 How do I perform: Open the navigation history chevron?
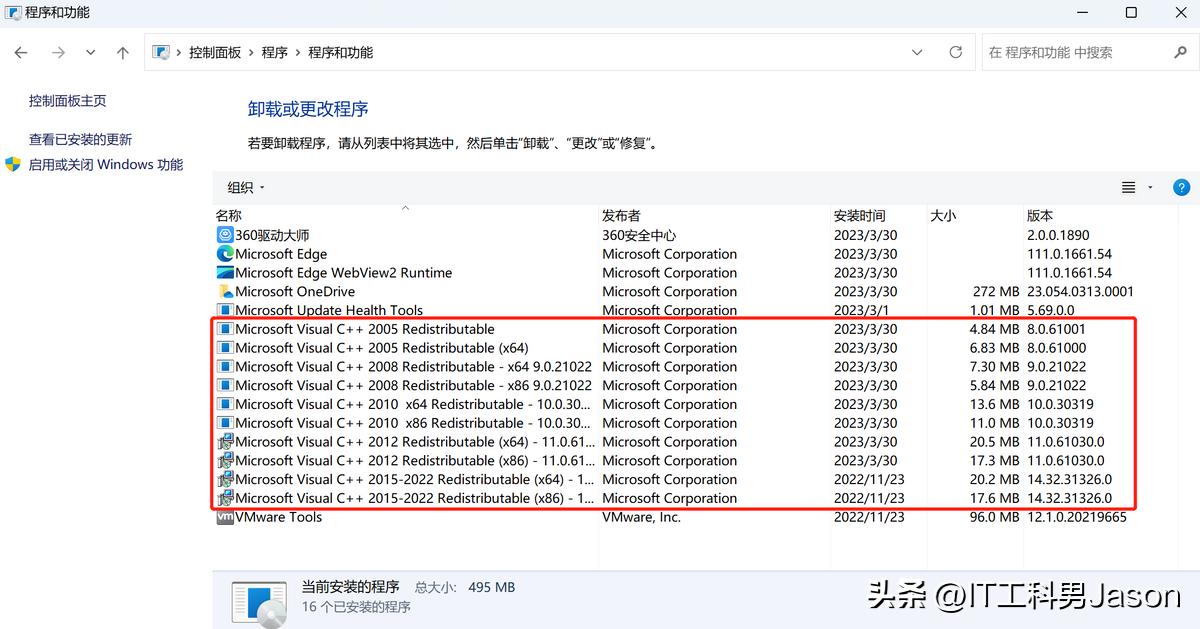tap(90, 52)
